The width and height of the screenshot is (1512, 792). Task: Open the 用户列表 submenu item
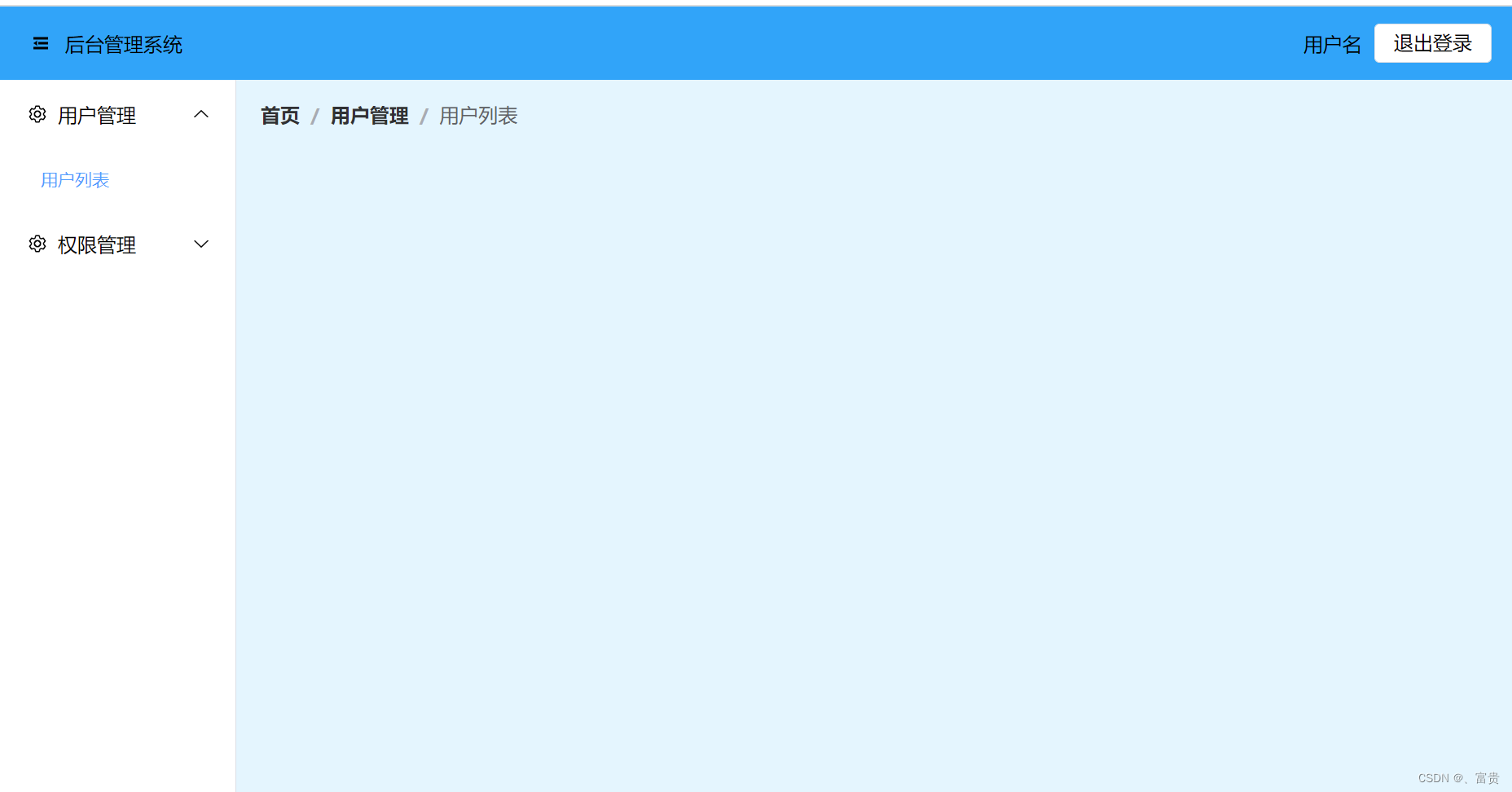point(75,179)
